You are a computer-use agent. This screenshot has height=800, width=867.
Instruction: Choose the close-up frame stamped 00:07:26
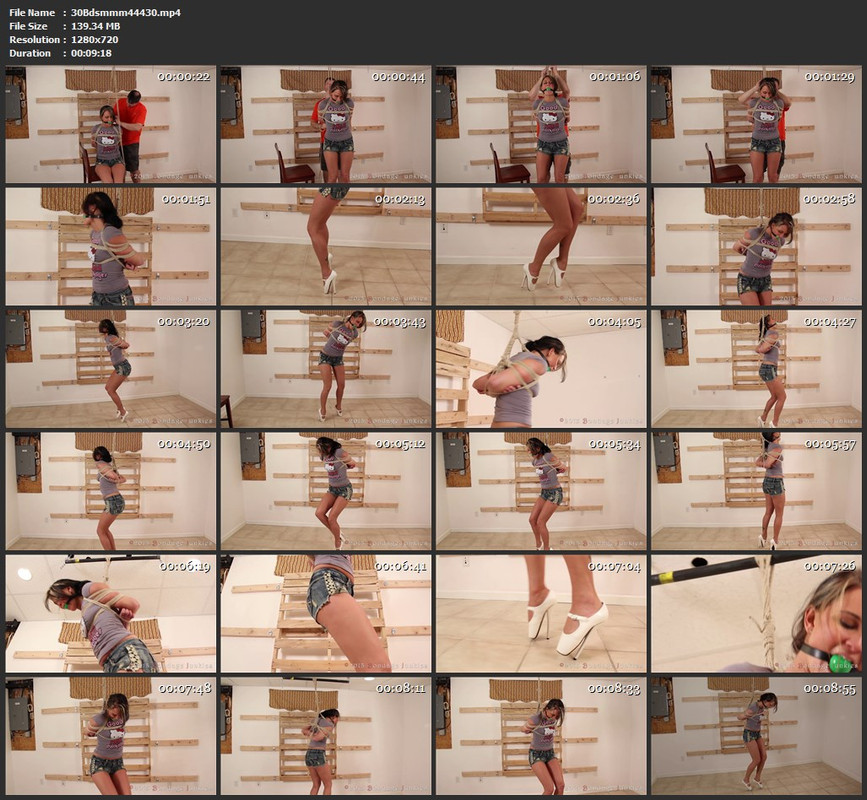coord(756,614)
